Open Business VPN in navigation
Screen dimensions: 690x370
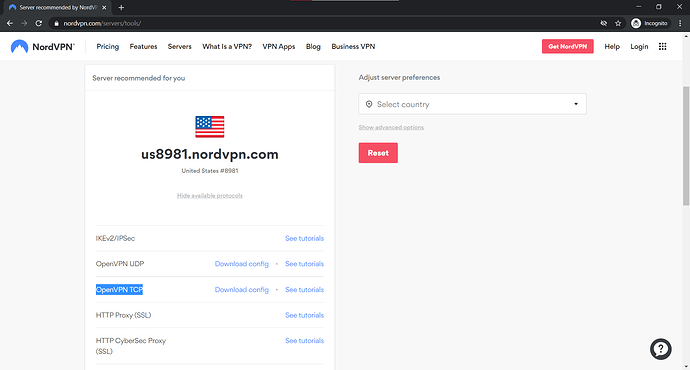click(353, 46)
